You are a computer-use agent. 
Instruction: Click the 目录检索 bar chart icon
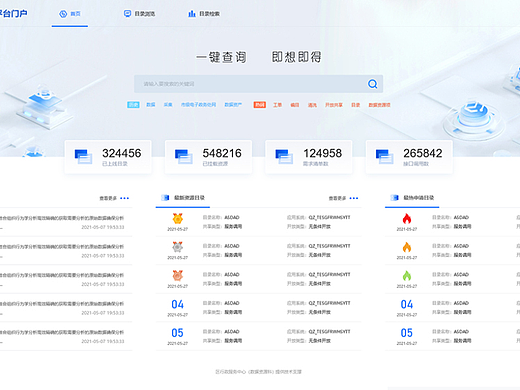click(x=192, y=14)
